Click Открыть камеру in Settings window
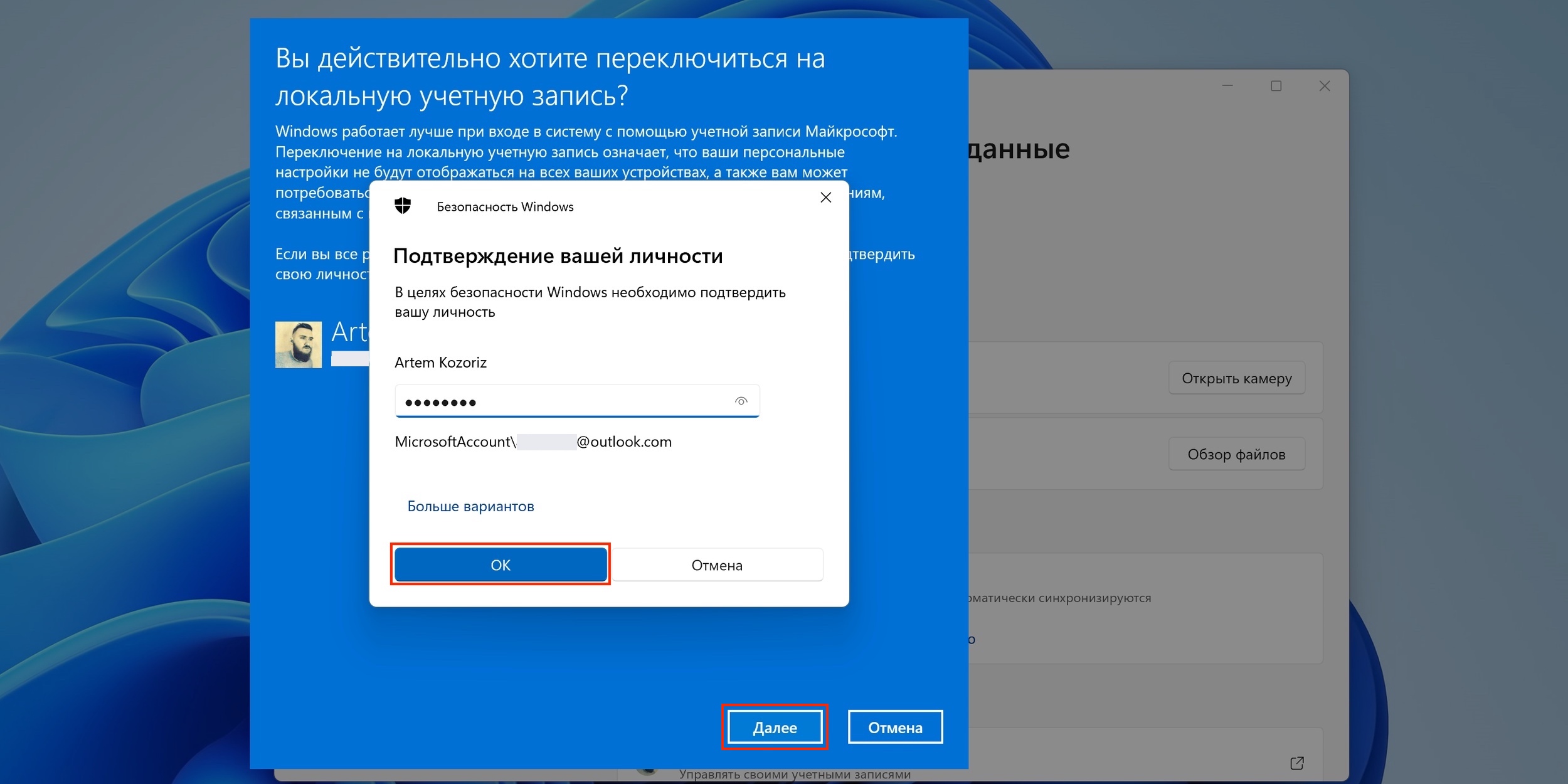 (x=1237, y=378)
